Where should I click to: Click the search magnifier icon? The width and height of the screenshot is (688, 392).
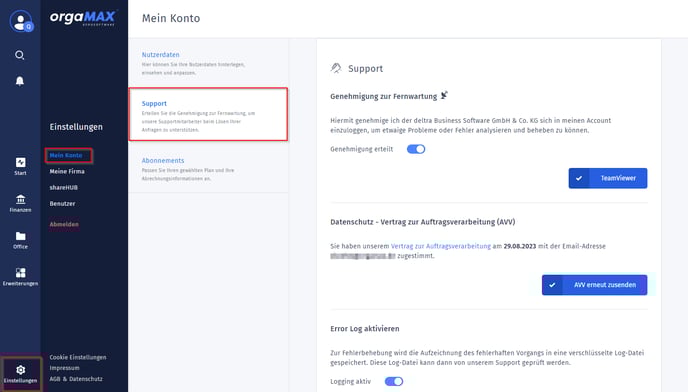[20, 55]
